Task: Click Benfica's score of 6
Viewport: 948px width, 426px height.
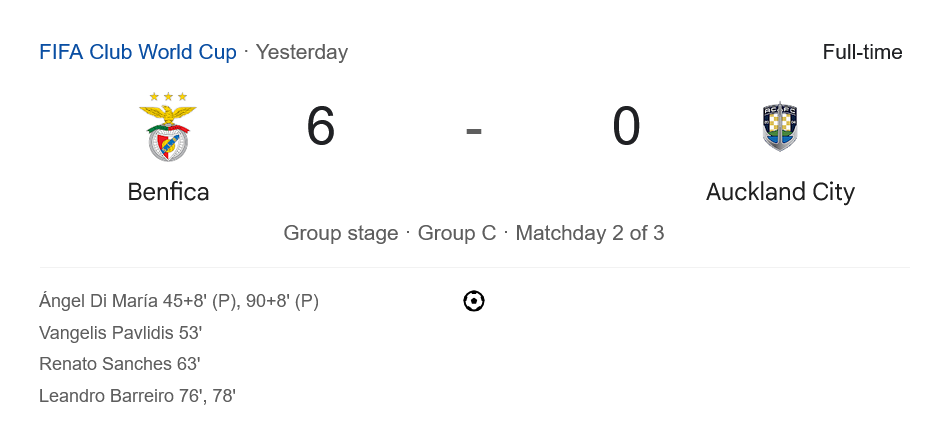Action: coord(321,128)
